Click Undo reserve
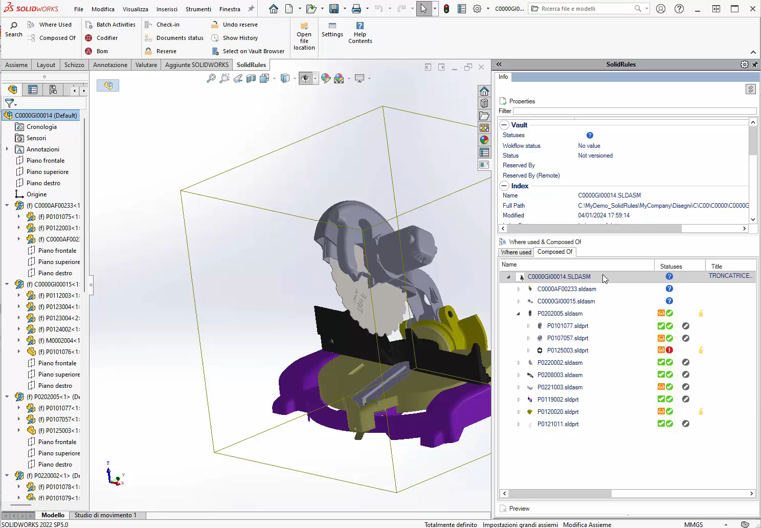This screenshot has height=528, width=761. tap(234, 25)
